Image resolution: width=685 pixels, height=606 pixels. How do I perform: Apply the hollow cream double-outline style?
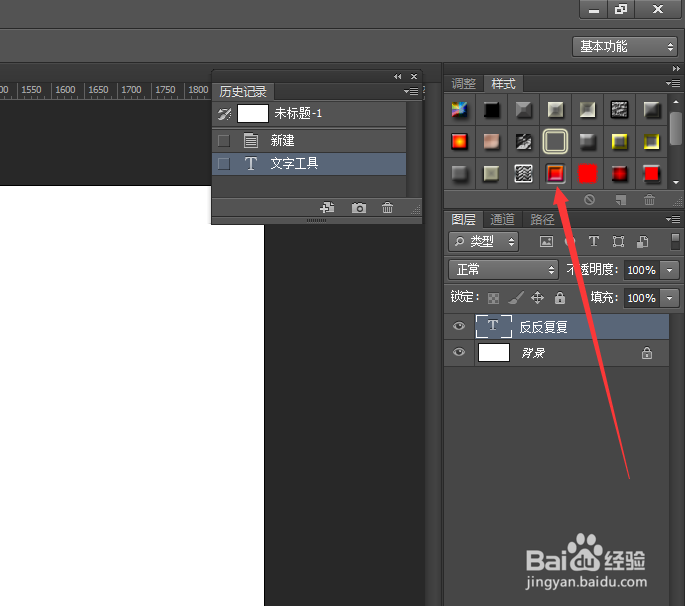tap(555, 142)
